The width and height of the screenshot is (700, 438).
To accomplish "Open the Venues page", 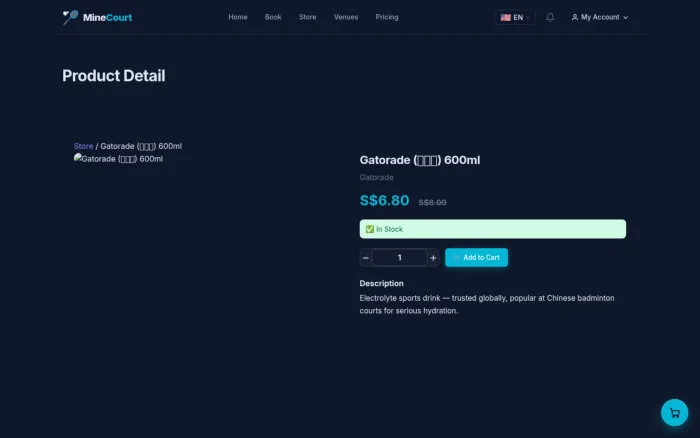I will (346, 17).
